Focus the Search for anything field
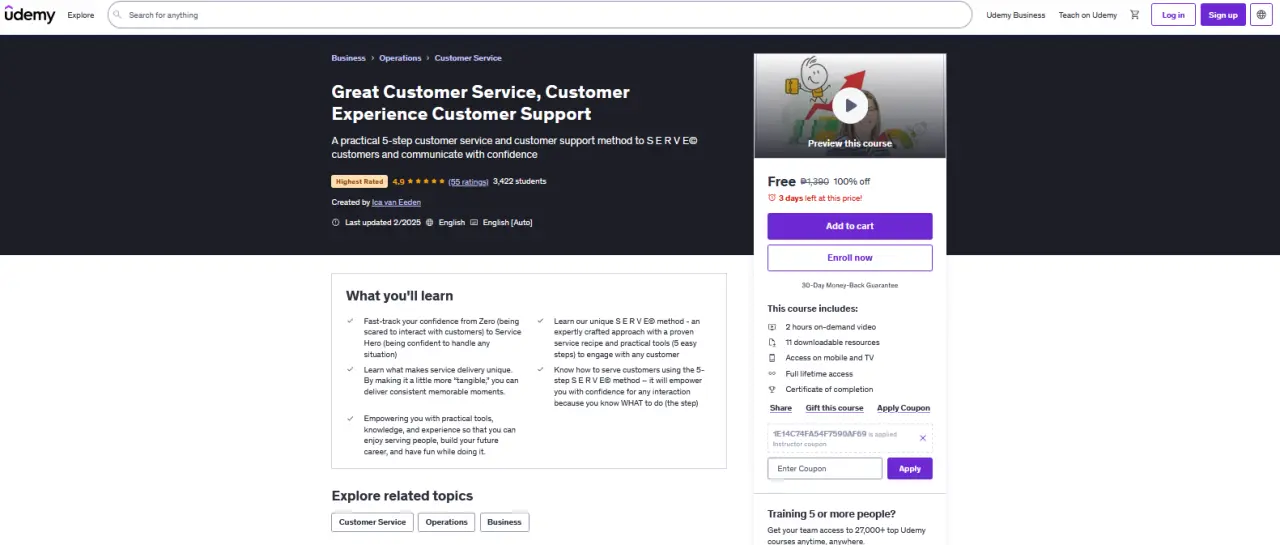This screenshot has width=1280, height=545. click(x=540, y=15)
